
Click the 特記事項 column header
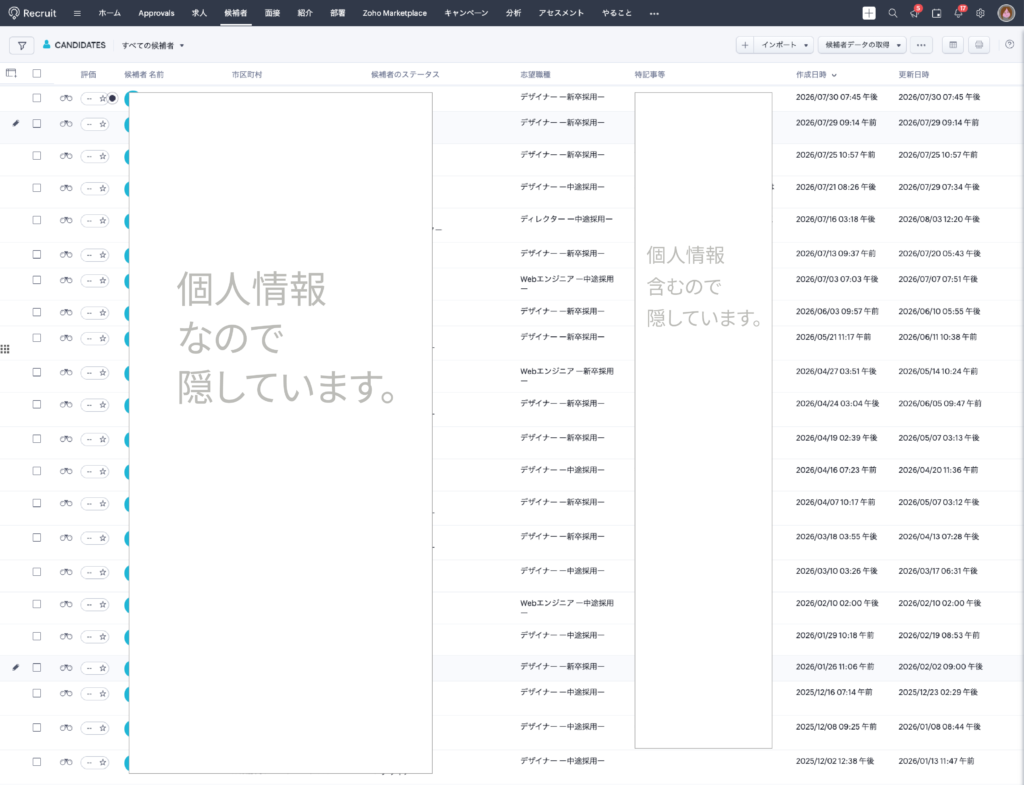coord(650,74)
